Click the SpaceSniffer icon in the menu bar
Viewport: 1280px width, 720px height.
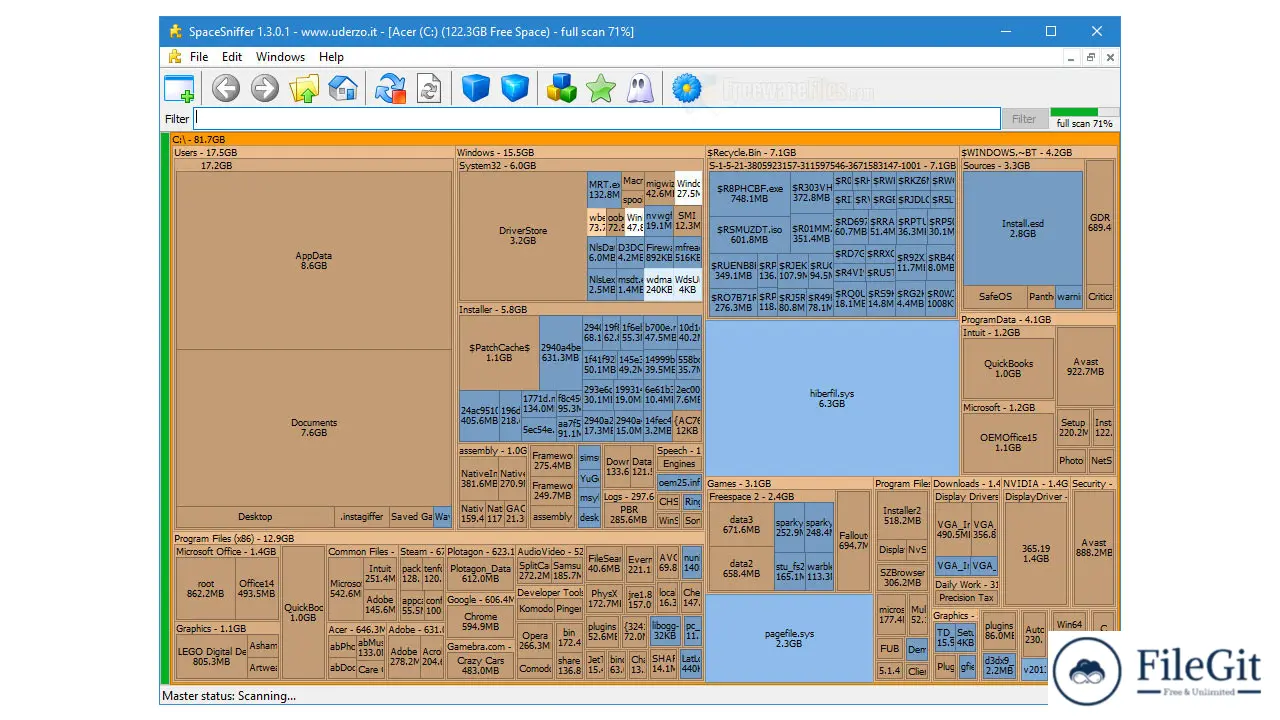[175, 57]
